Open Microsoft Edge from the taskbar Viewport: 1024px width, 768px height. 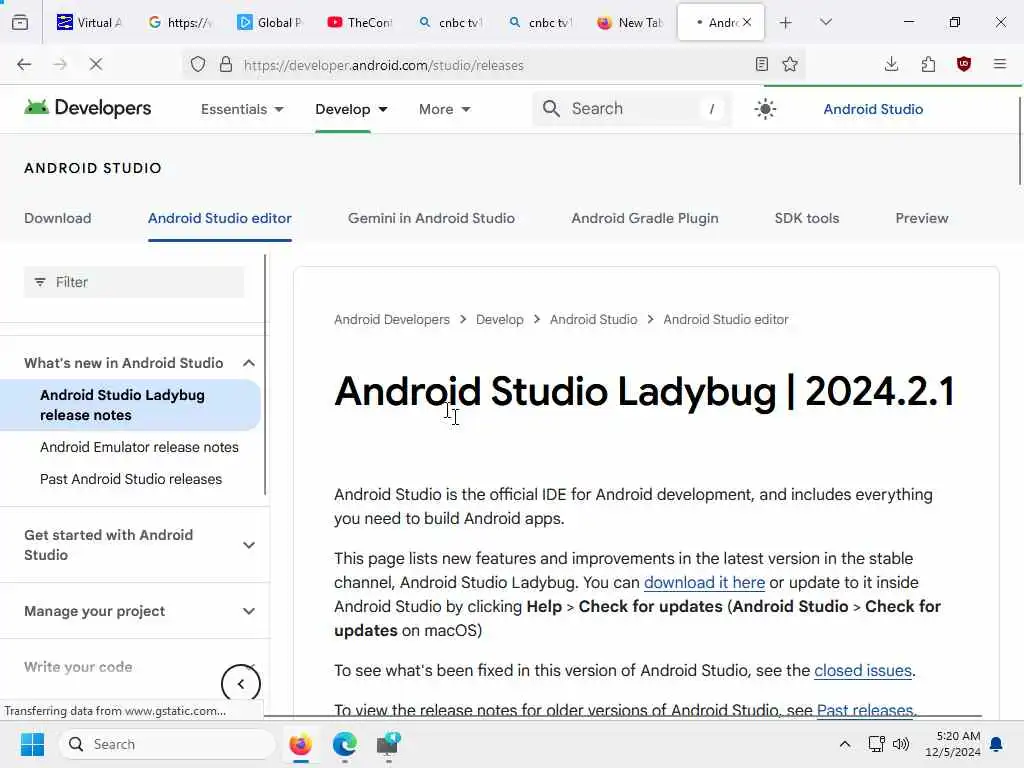345,744
